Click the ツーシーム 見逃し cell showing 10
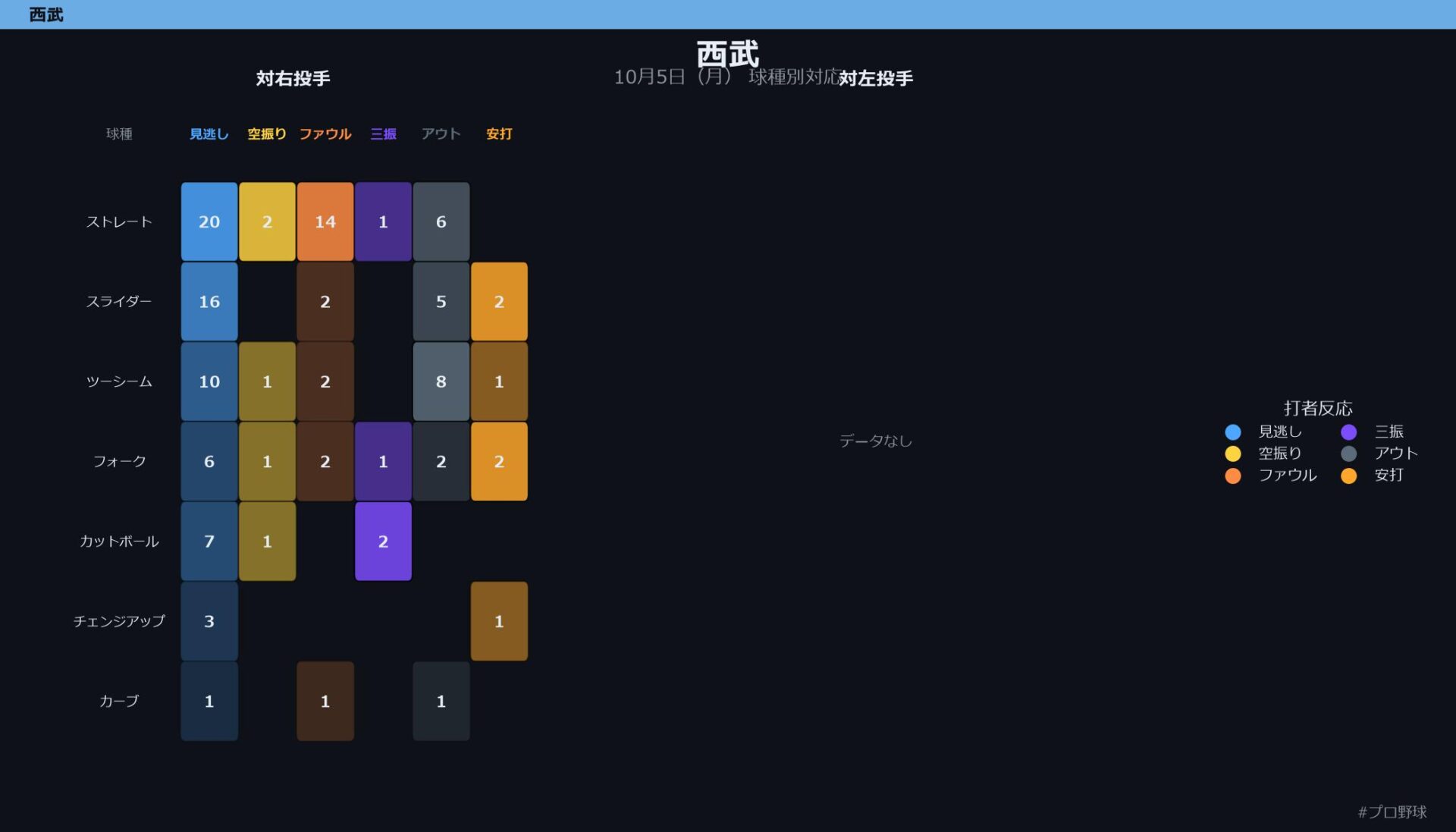The width and height of the screenshot is (1456, 832). coord(209,381)
